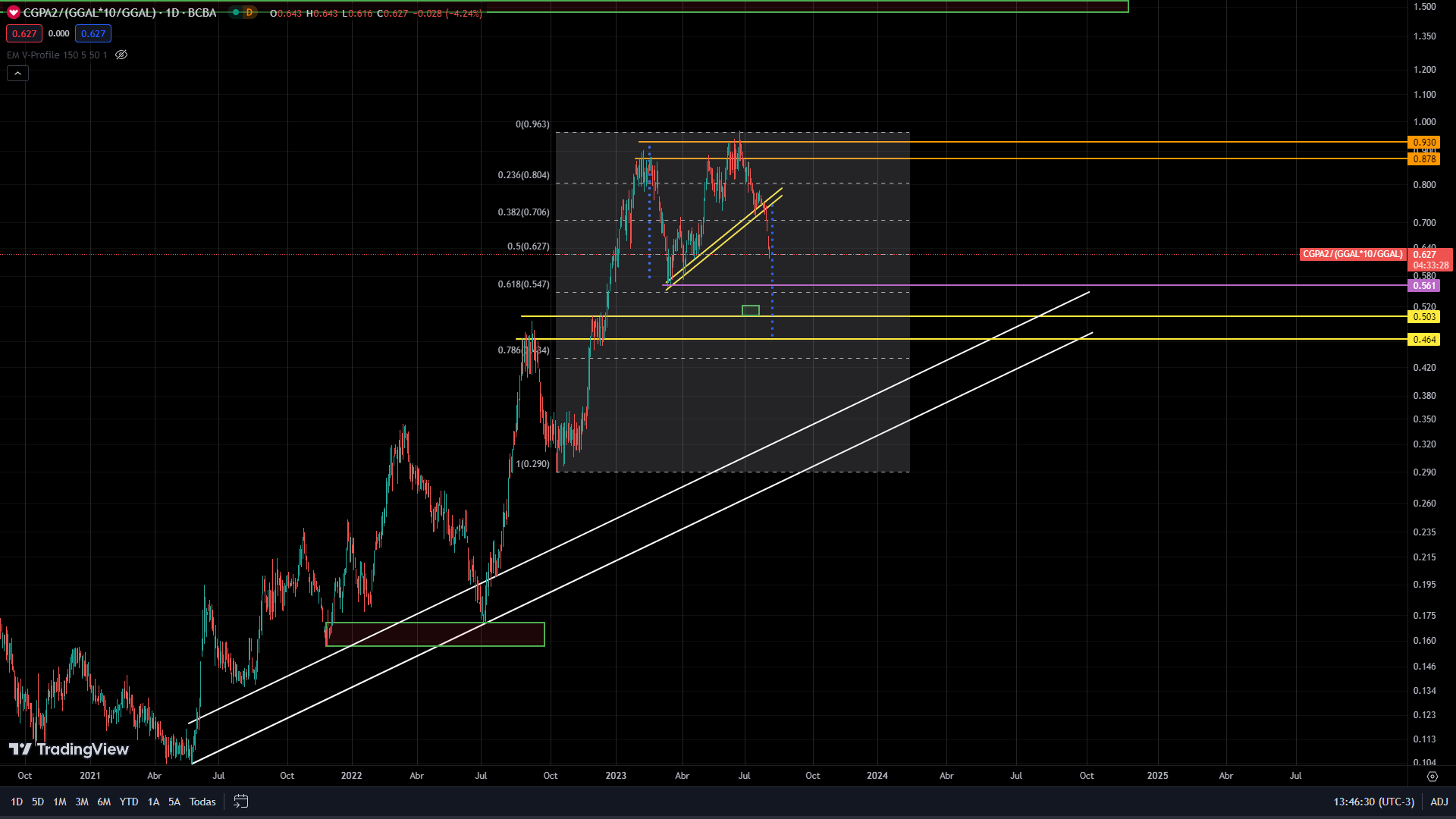Select the Fibonacci 1(0.290) level label
Screen dimensions: 1456x819
tap(532, 464)
